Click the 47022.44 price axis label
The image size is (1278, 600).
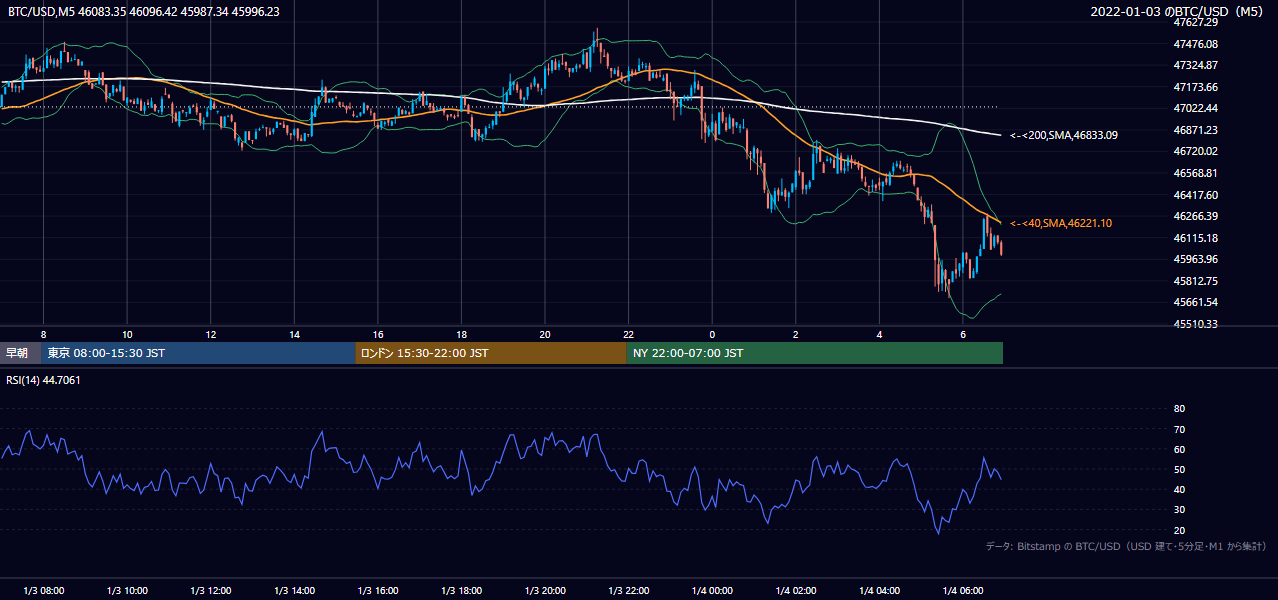[1195, 108]
